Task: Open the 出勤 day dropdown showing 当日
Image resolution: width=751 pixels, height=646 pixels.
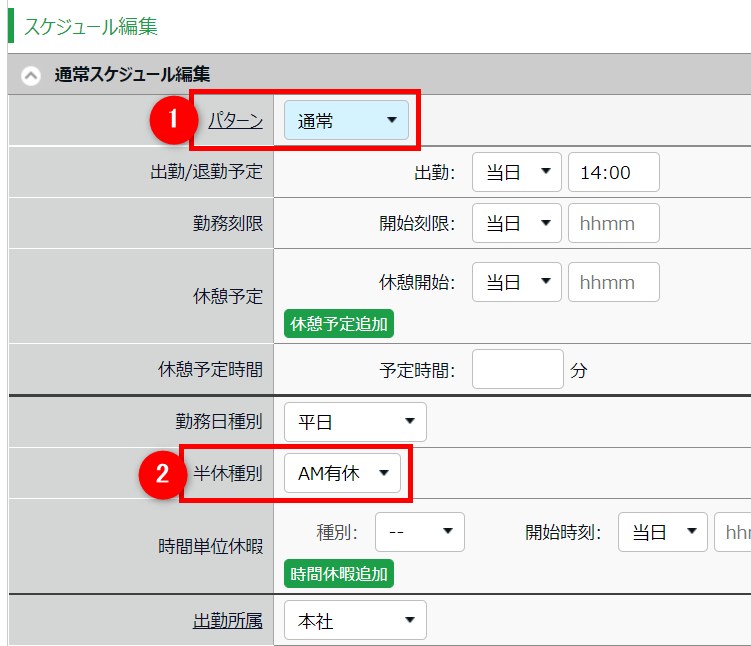Action: coord(517,172)
